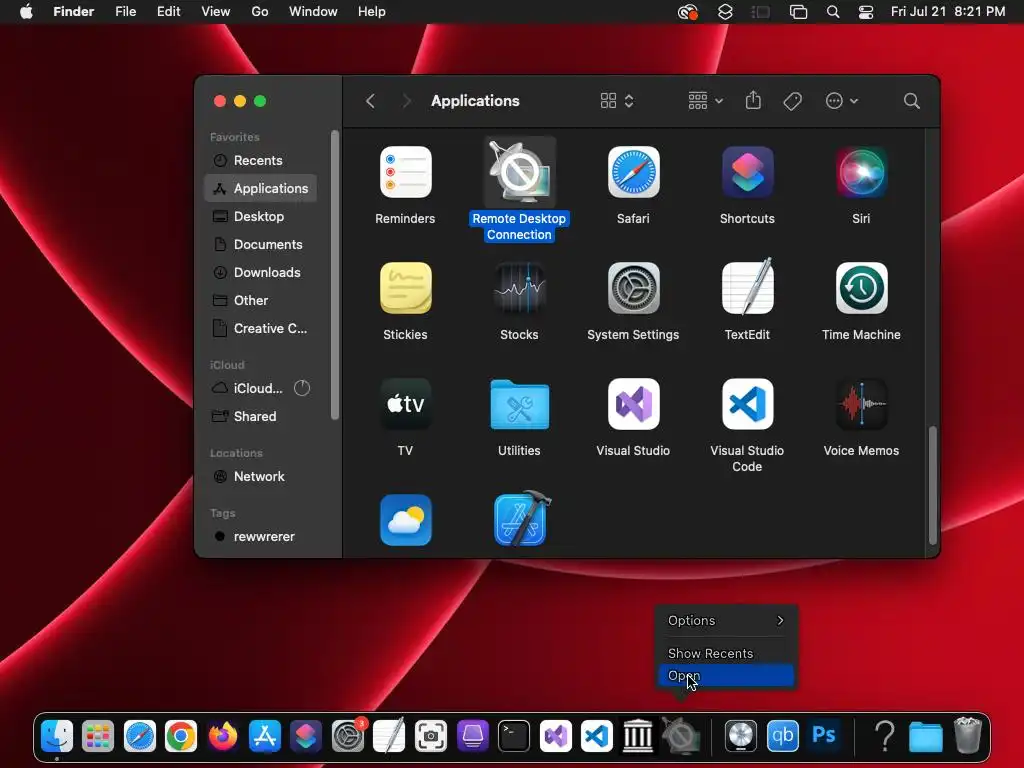Select Applications in the sidebar

pos(261,188)
